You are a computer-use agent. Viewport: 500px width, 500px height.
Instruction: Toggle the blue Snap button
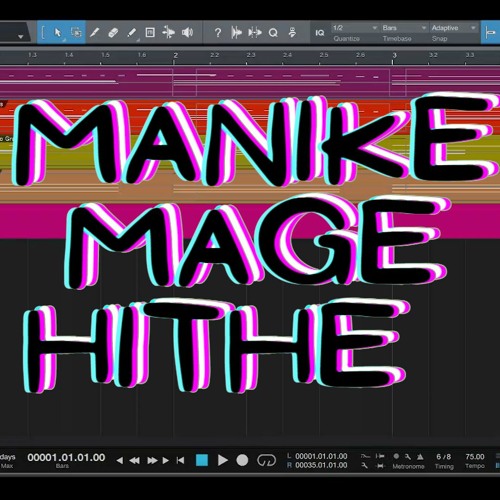point(490,32)
